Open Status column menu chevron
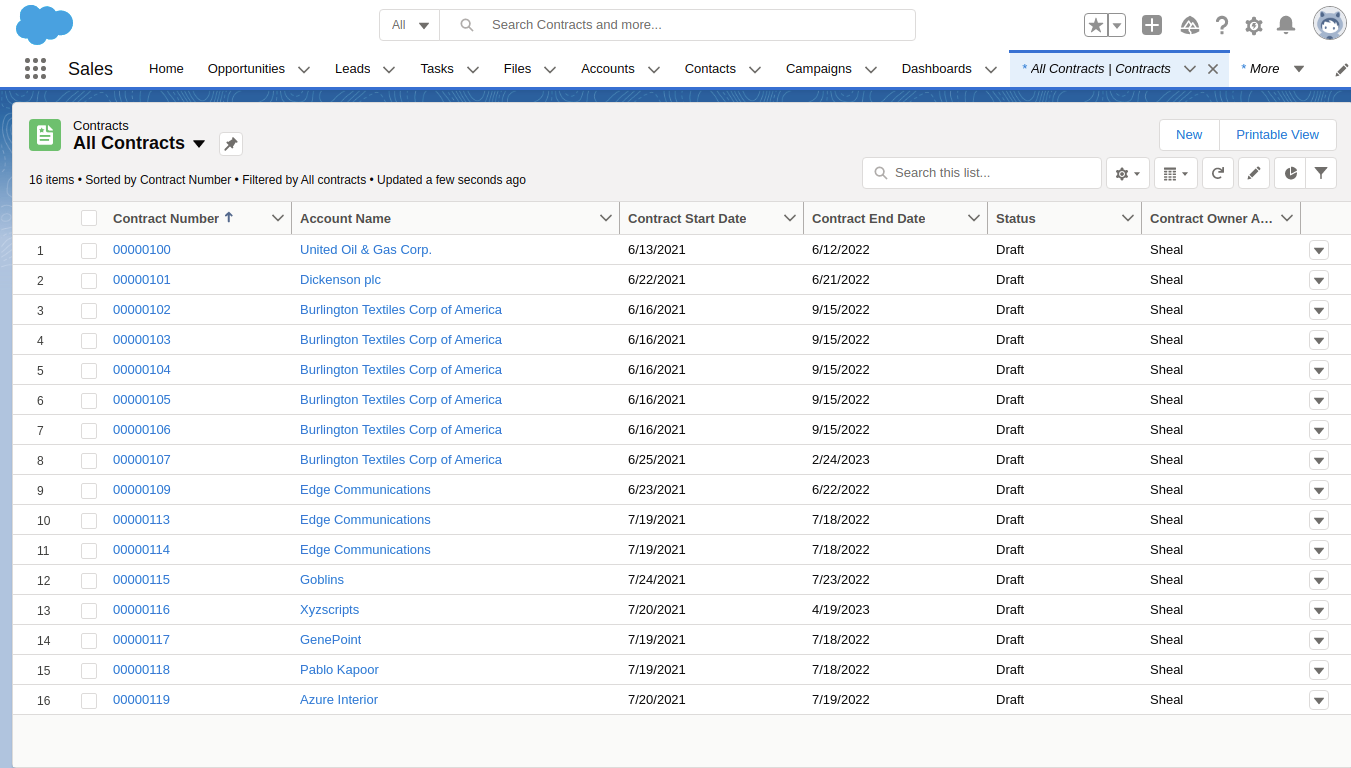1351x768 pixels. (x=1128, y=218)
